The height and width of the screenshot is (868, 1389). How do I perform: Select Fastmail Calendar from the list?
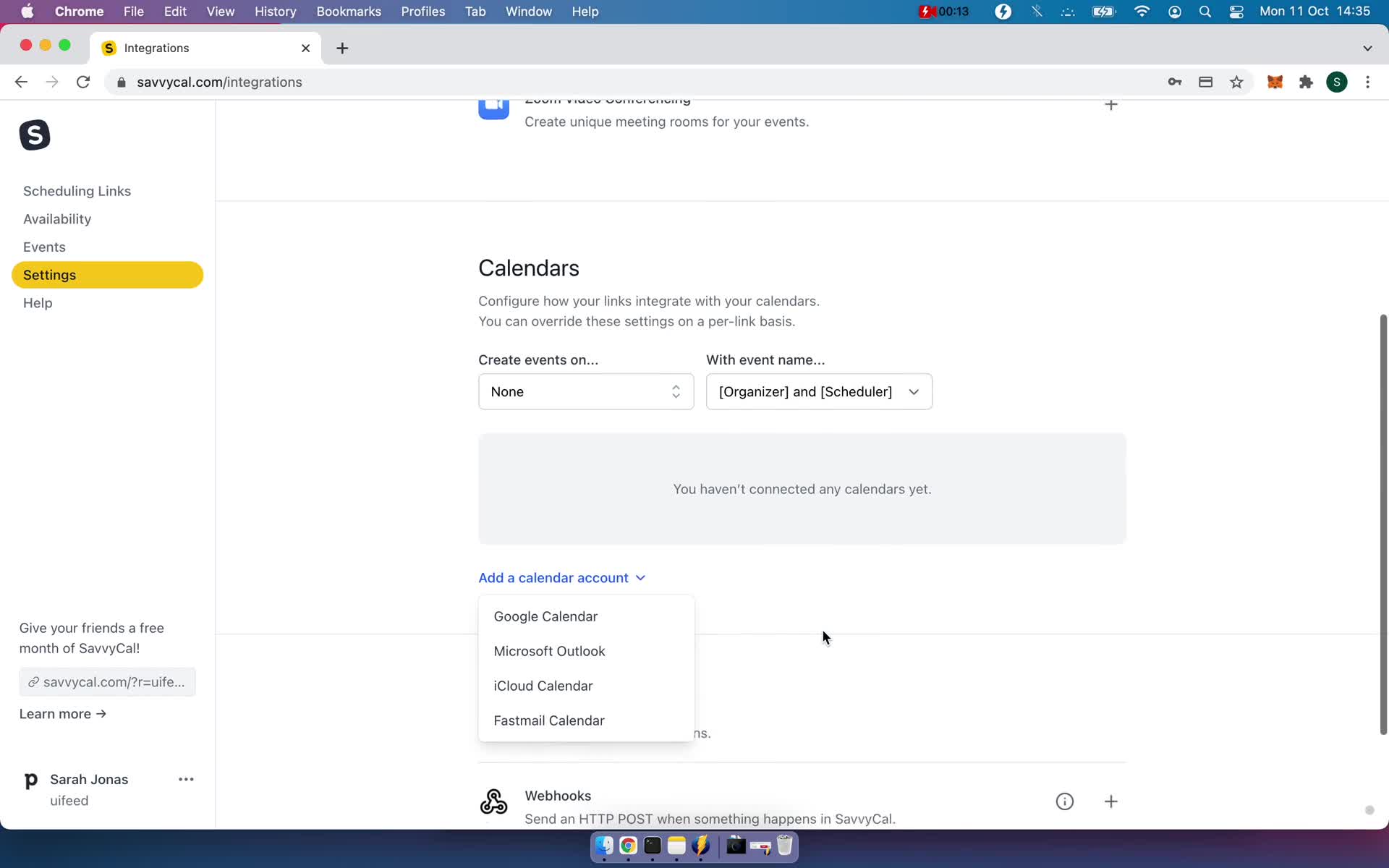coord(549,720)
